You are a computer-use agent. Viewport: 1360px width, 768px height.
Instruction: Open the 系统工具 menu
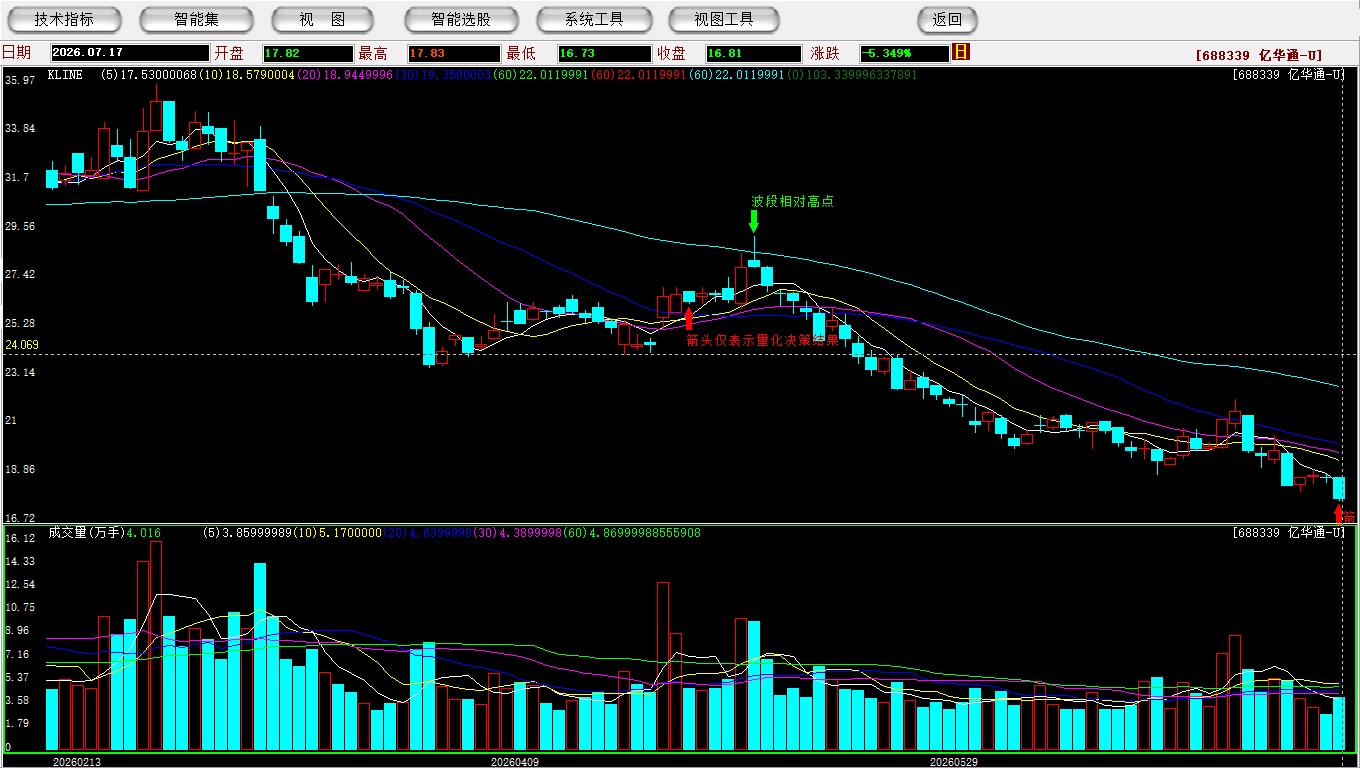594,19
